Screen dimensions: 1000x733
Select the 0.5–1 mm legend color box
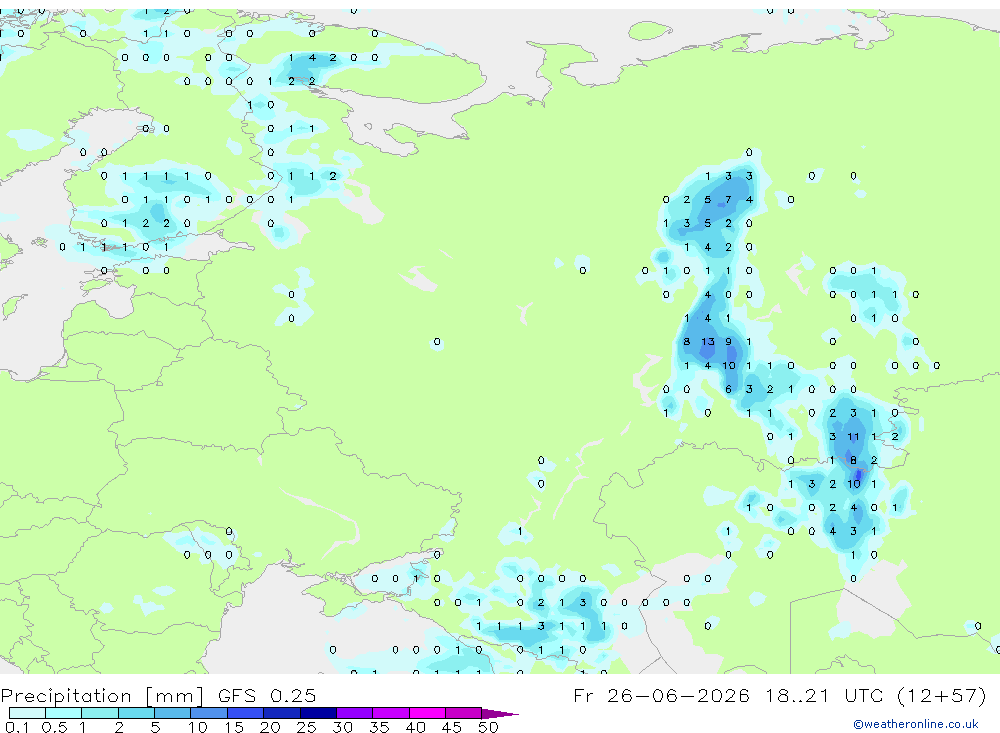pos(64,713)
